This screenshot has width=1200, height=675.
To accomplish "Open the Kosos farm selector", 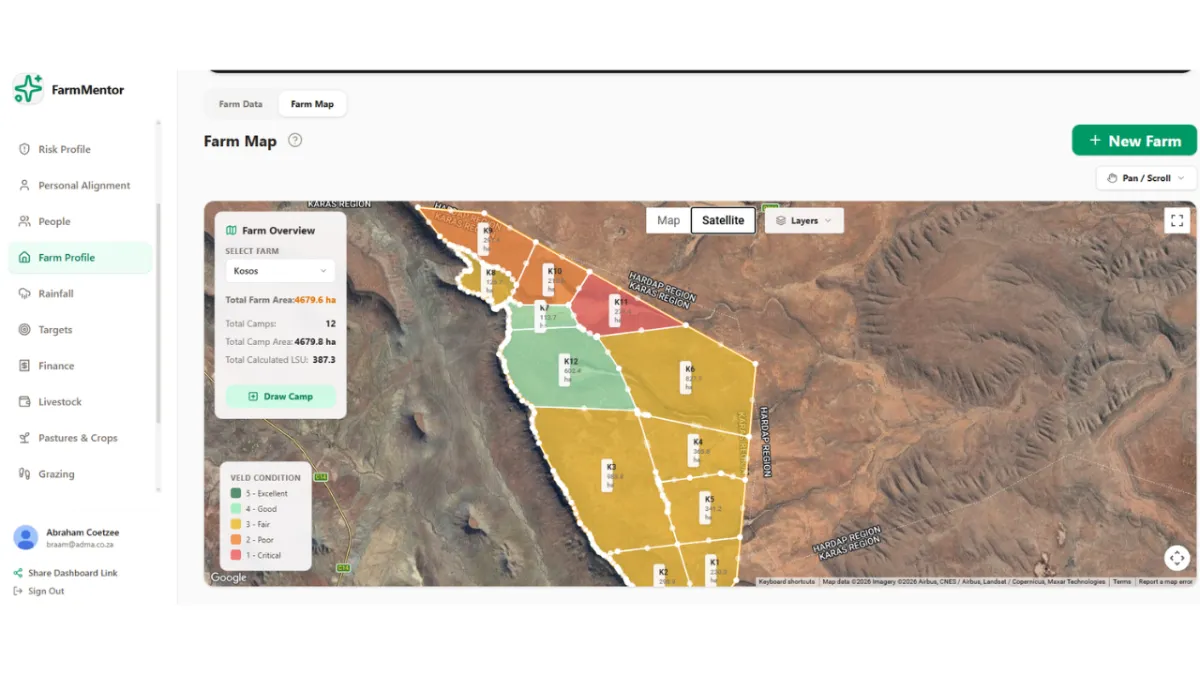I will (x=280, y=271).
